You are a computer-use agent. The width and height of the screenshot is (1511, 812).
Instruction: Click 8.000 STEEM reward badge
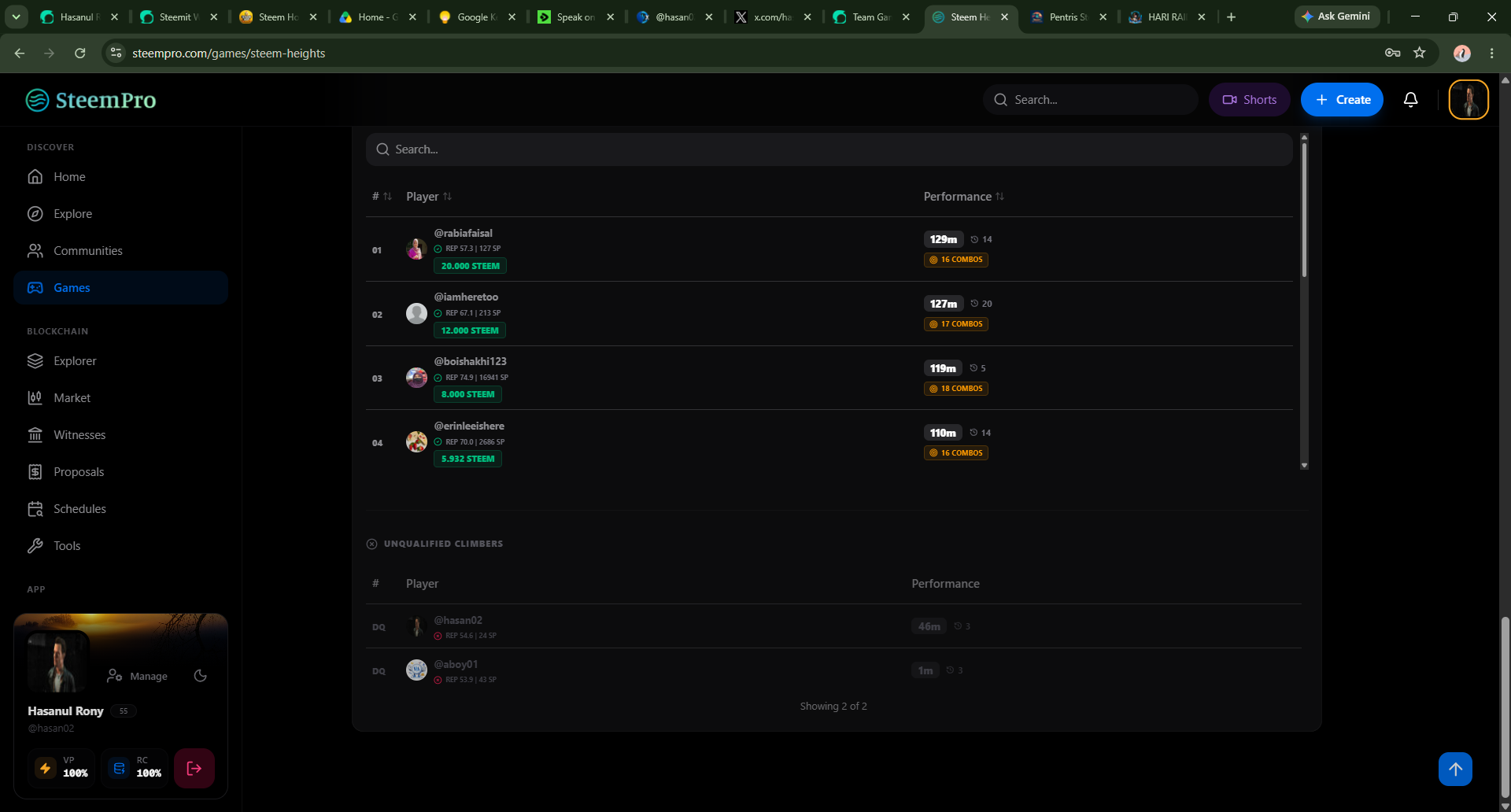click(467, 394)
